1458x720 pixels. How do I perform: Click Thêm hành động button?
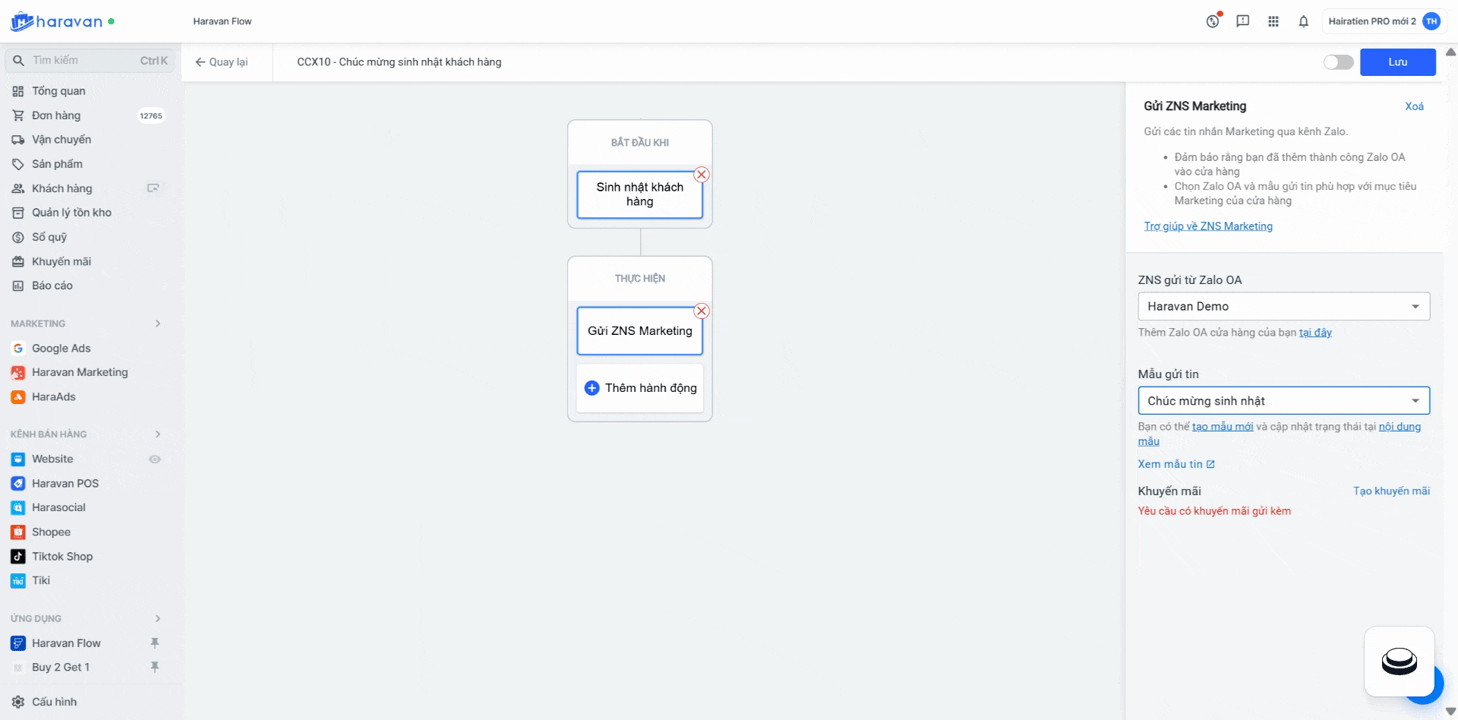[x=640, y=388]
